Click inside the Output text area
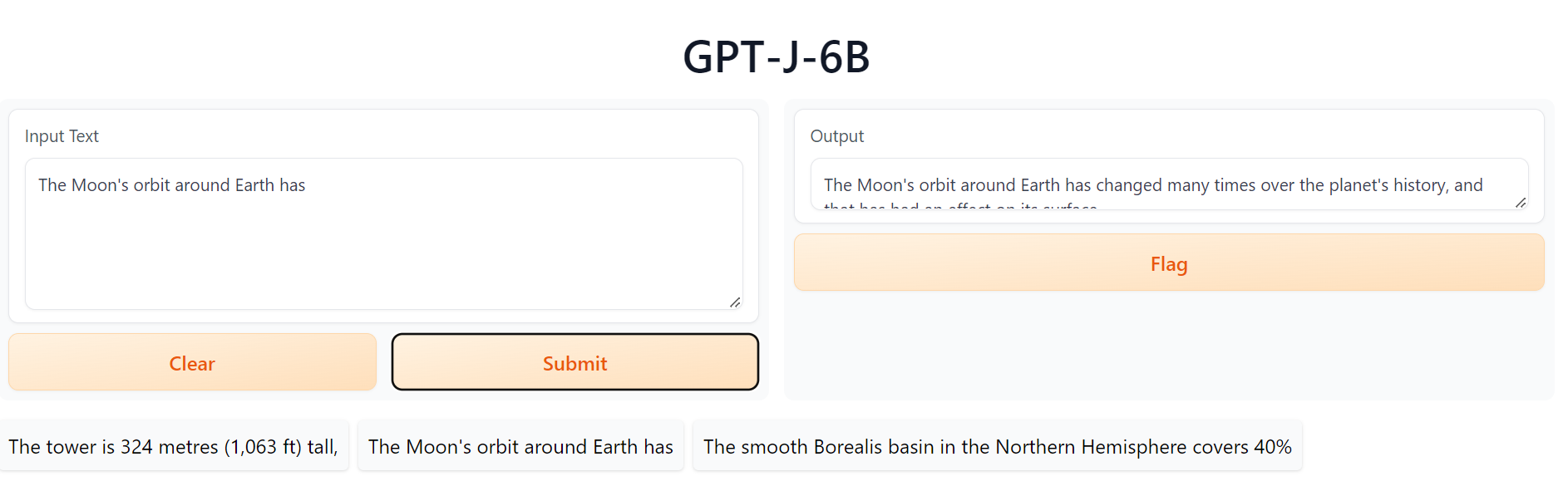Viewport: 1568px width, 486px height. tap(1164, 184)
